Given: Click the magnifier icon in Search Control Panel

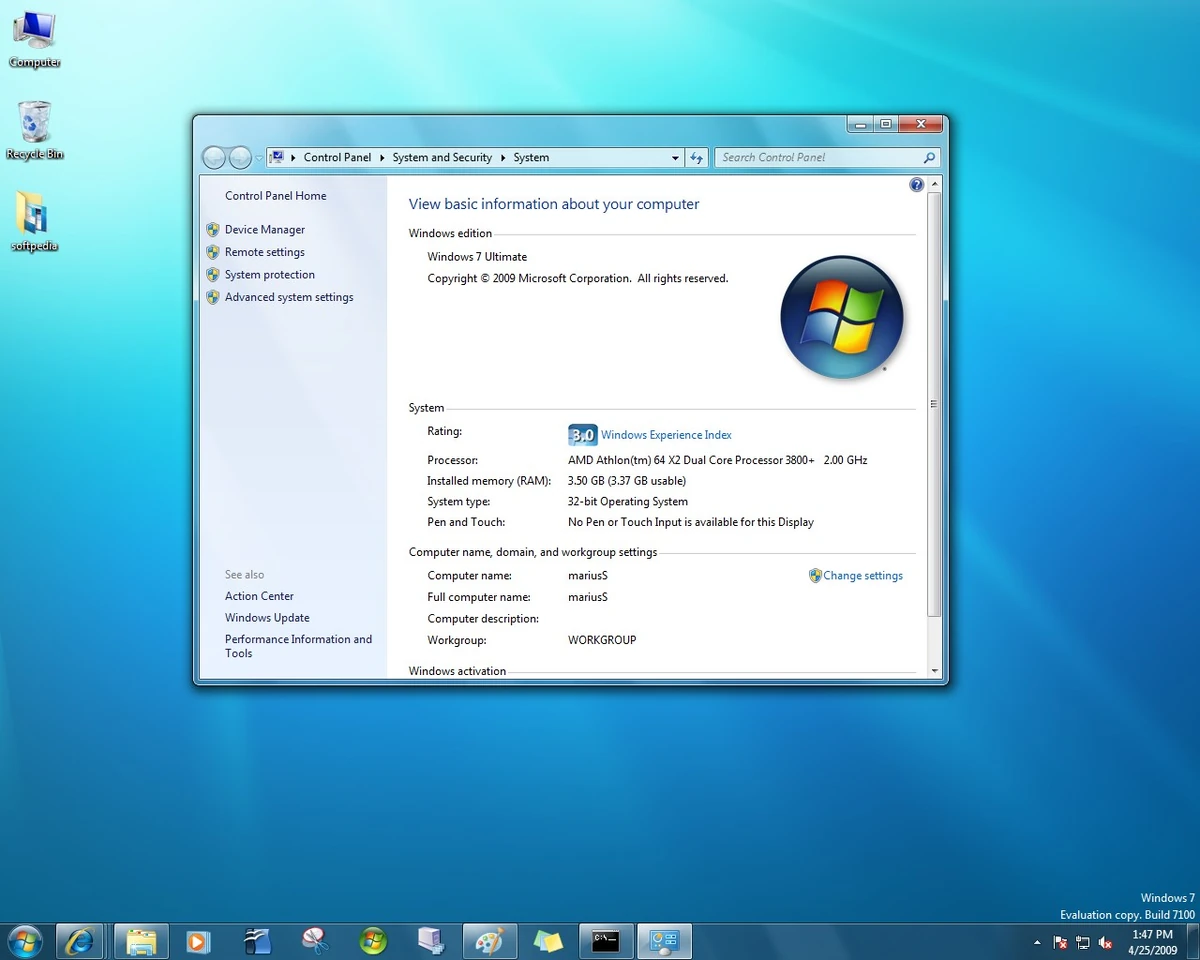Looking at the screenshot, I should (x=929, y=157).
